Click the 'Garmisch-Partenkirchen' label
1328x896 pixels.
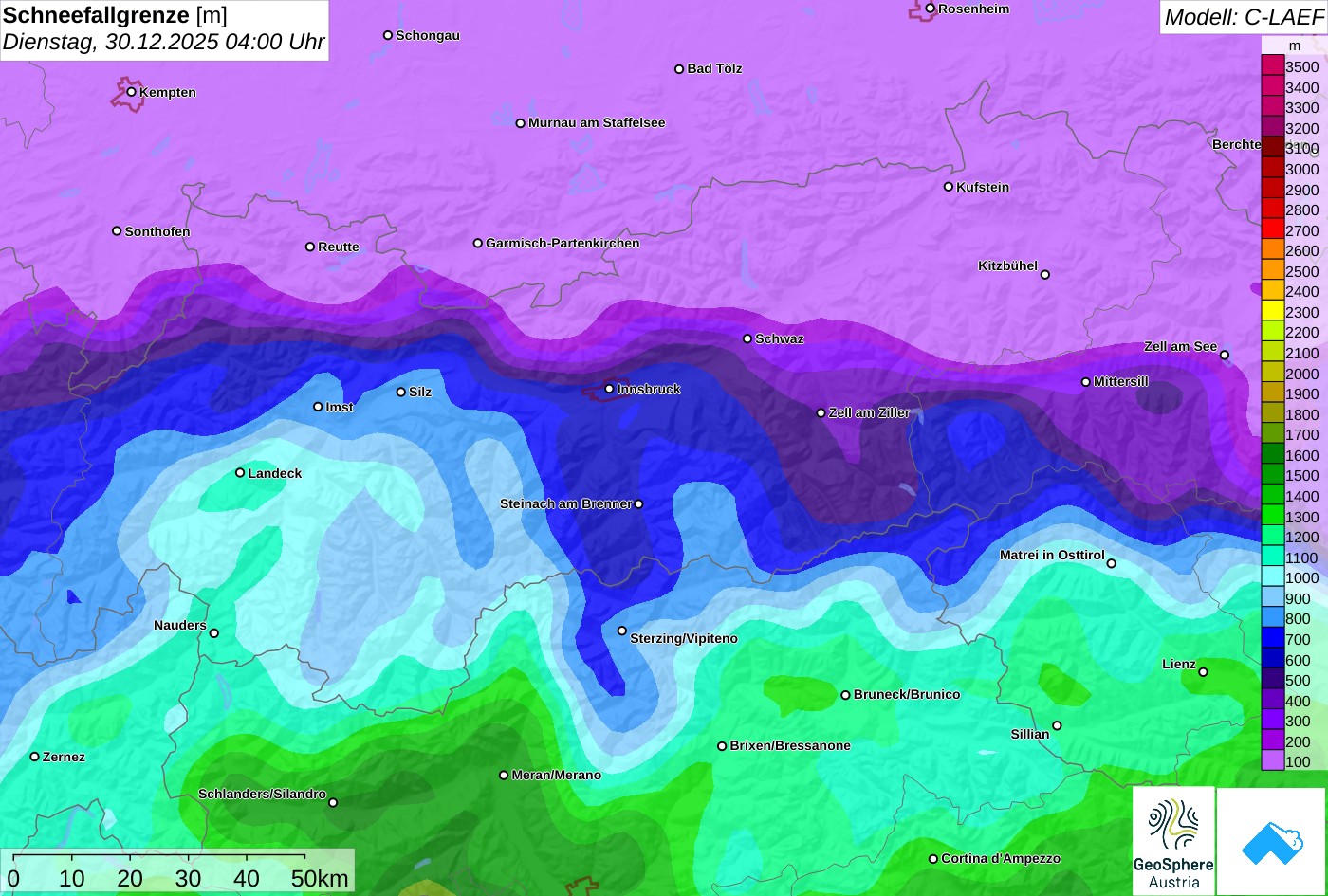(x=563, y=243)
